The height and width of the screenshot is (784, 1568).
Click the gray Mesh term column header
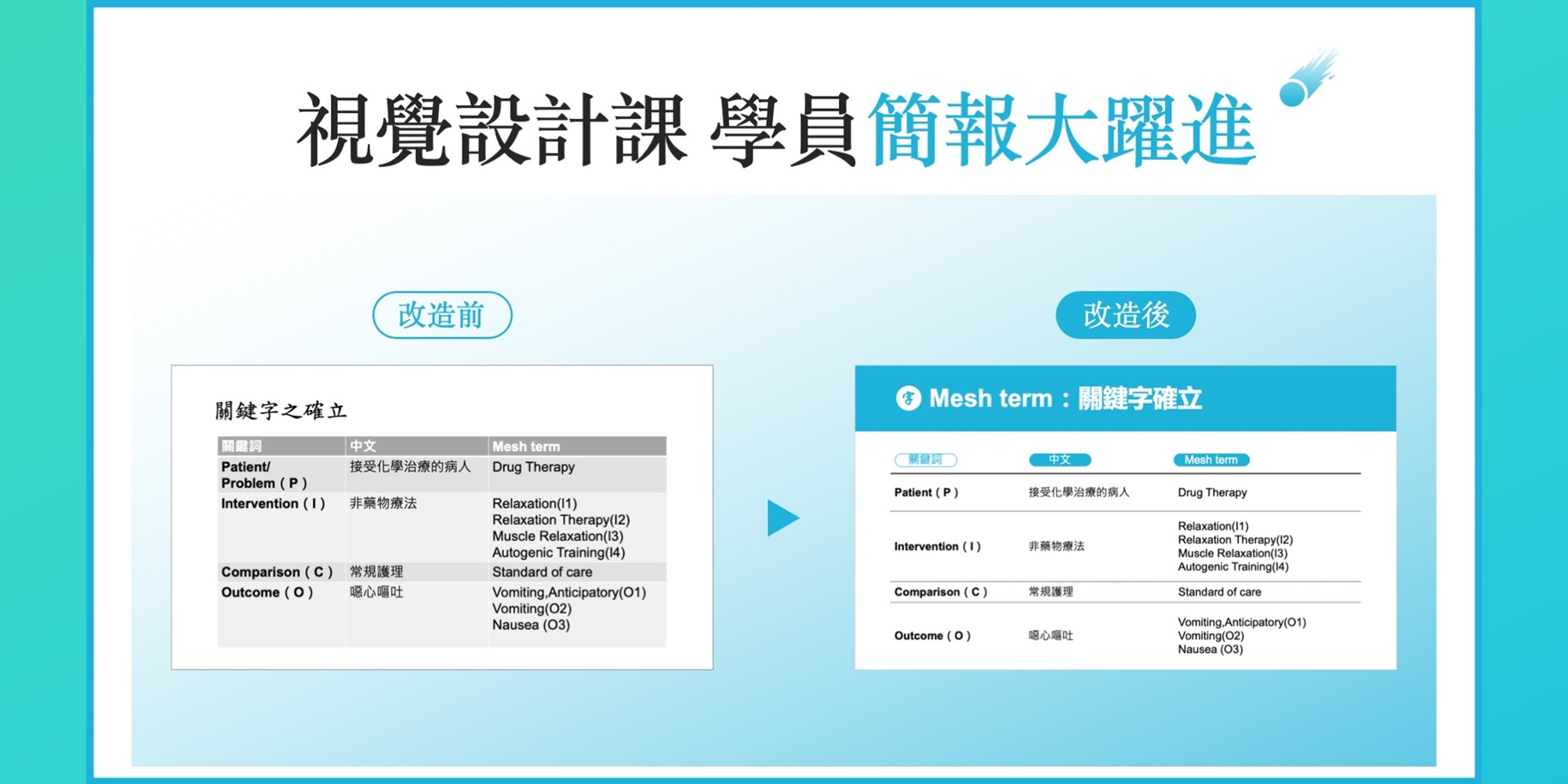point(576,446)
